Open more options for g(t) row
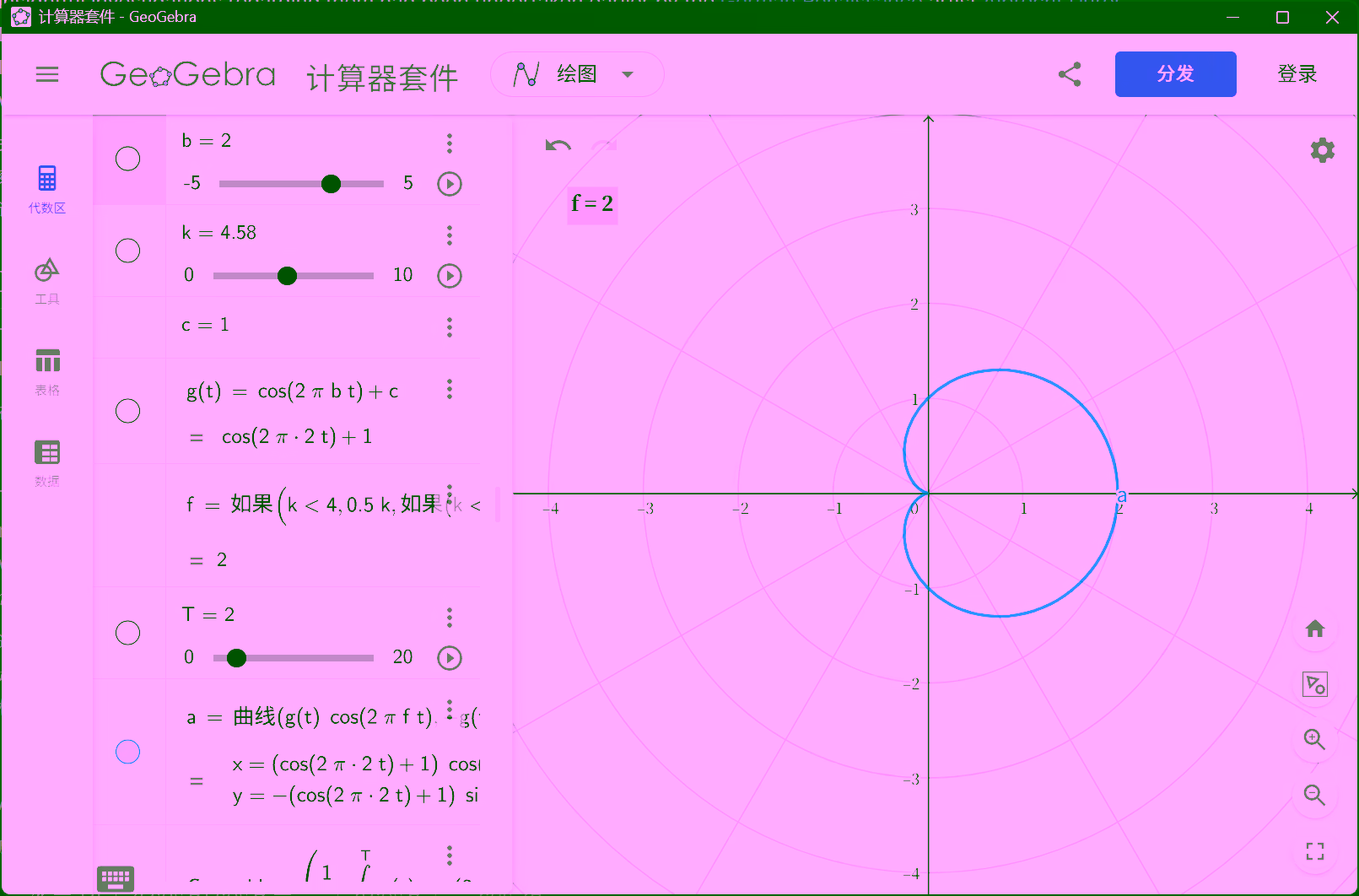Viewport: 1359px width, 896px height. pyautogui.click(x=450, y=389)
